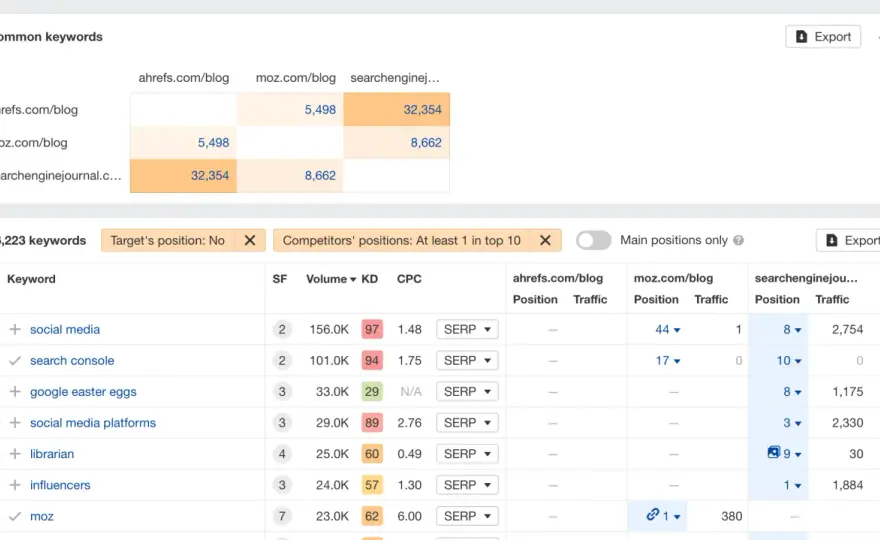
Task: Click 5,498 cell in ahrefs.com/blog matrix row
Action: [x=290, y=109]
